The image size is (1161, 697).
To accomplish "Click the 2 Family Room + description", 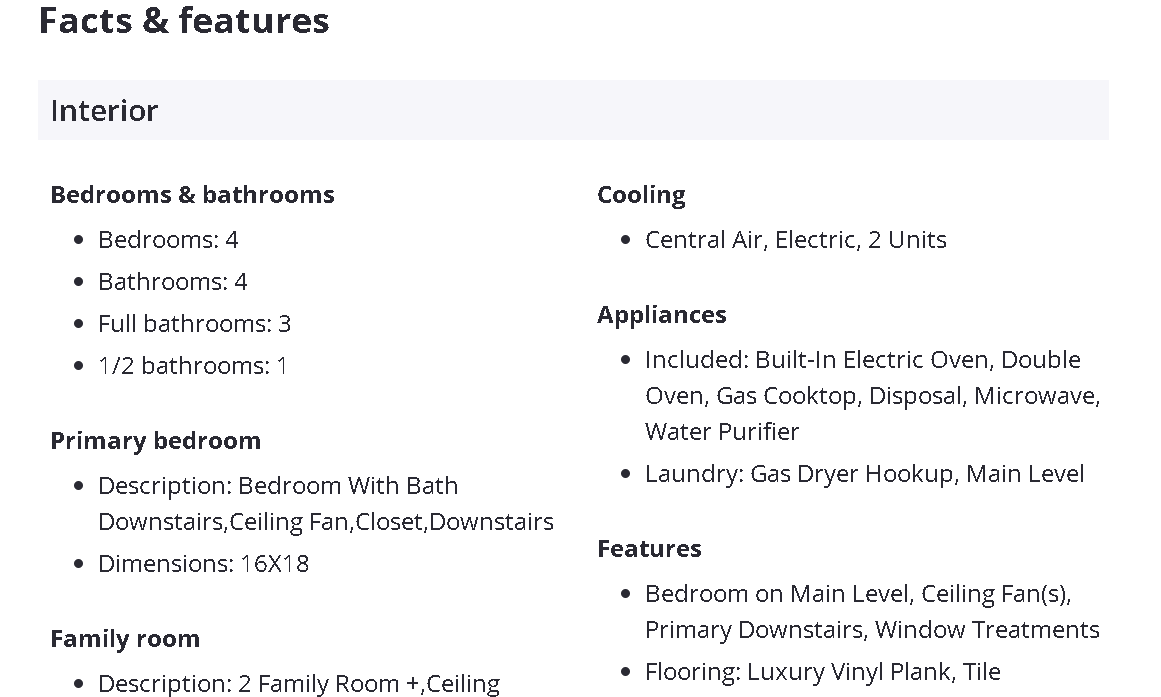I will click(298, 684).
